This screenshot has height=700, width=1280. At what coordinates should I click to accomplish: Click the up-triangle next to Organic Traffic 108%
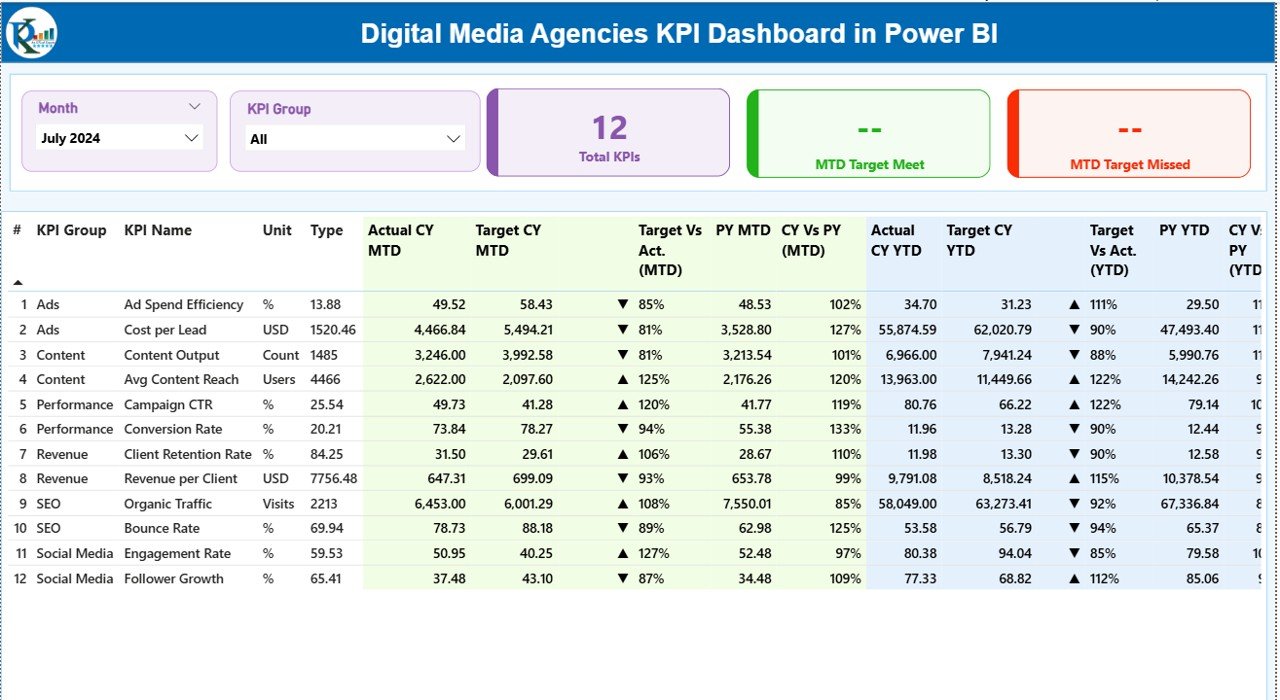(621, 503)
